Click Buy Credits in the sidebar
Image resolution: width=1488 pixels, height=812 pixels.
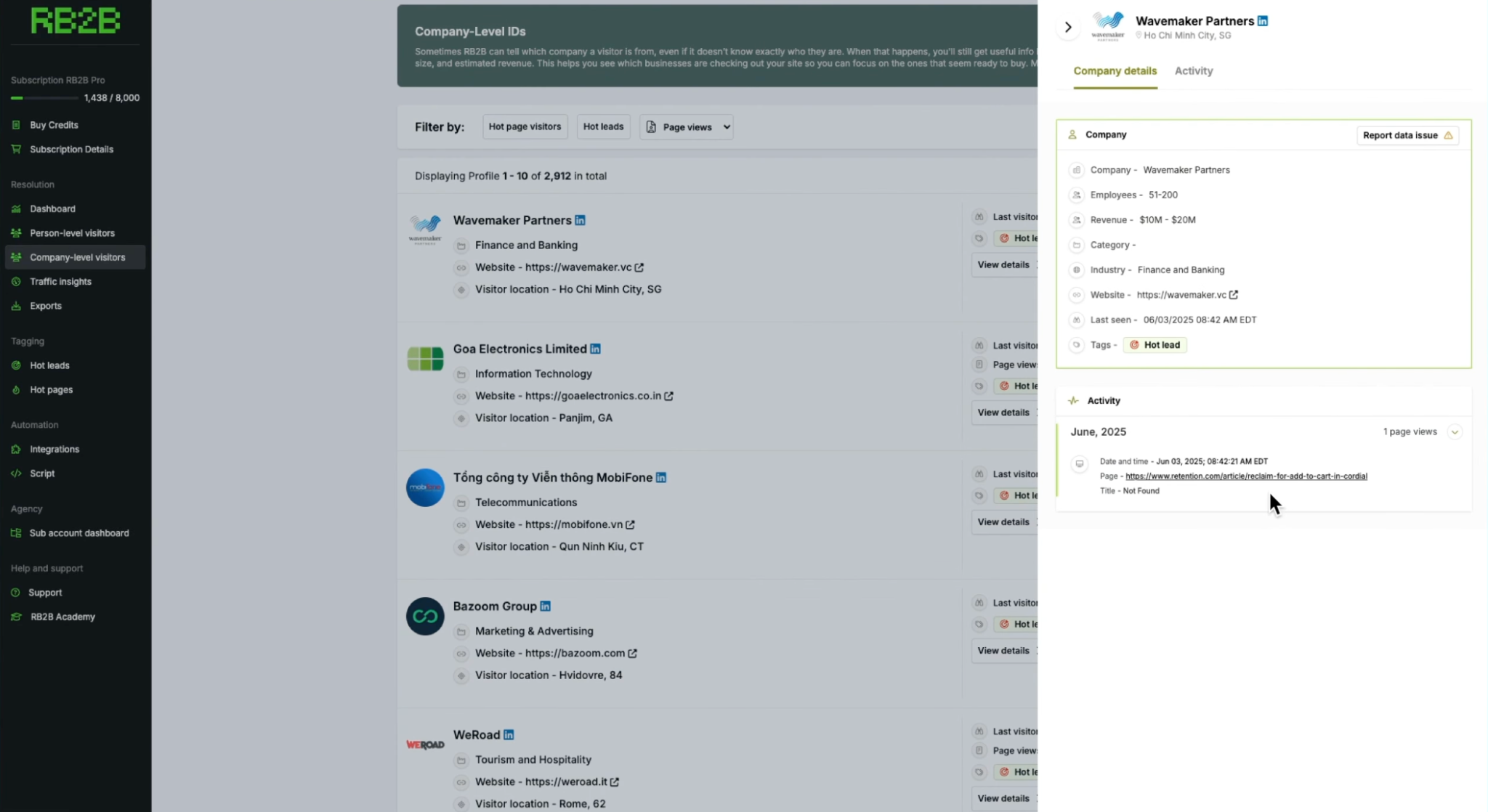54,125
